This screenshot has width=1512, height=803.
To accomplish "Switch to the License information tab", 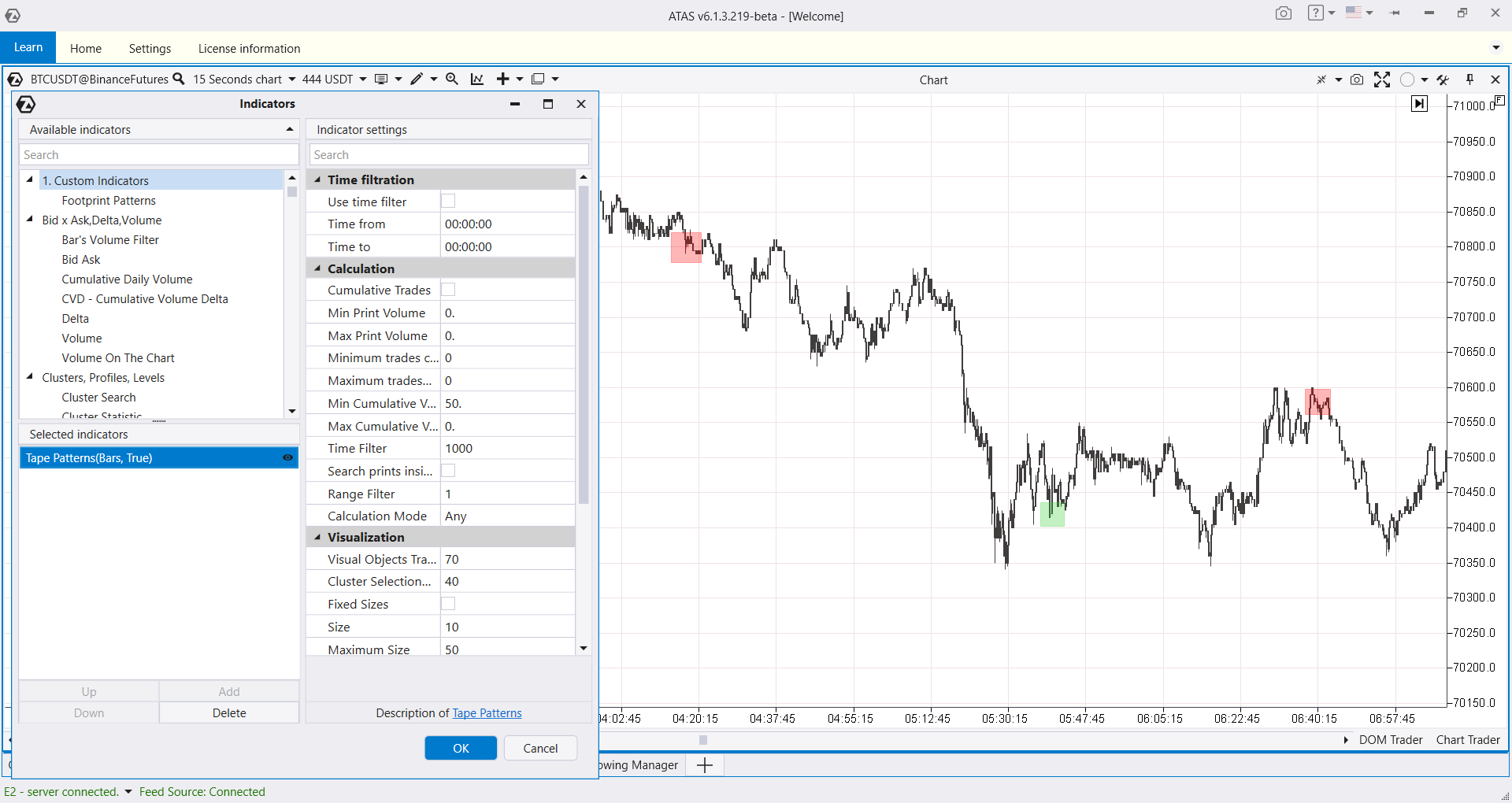I will 249,49.
